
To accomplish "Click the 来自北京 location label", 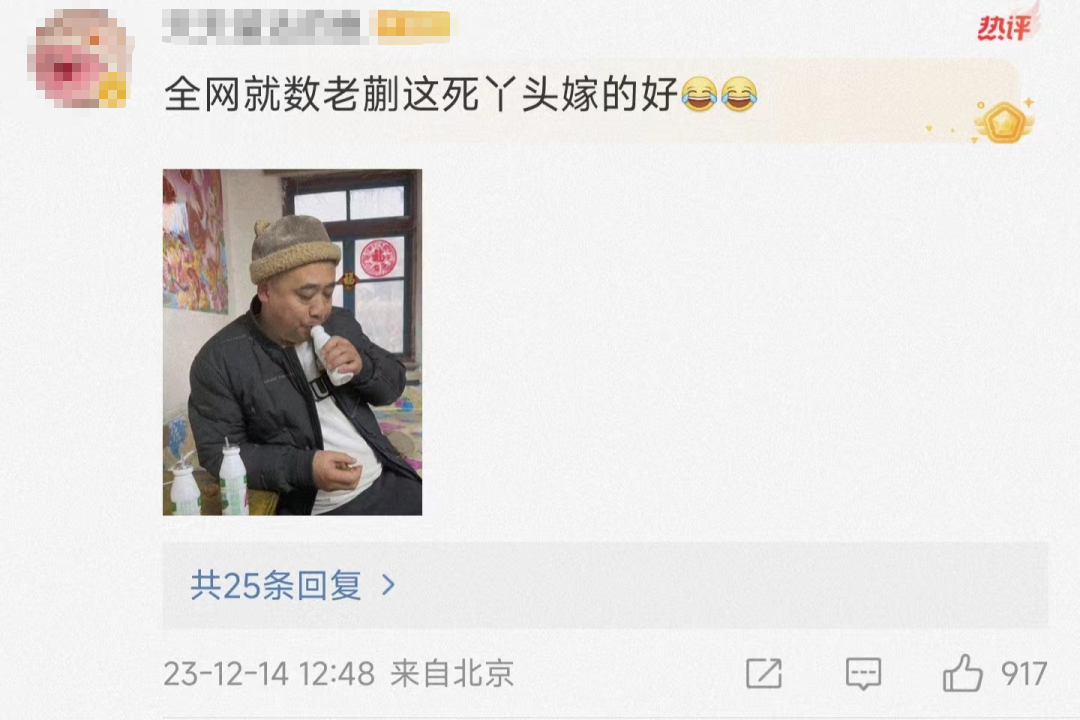I will tap(452, 673).
